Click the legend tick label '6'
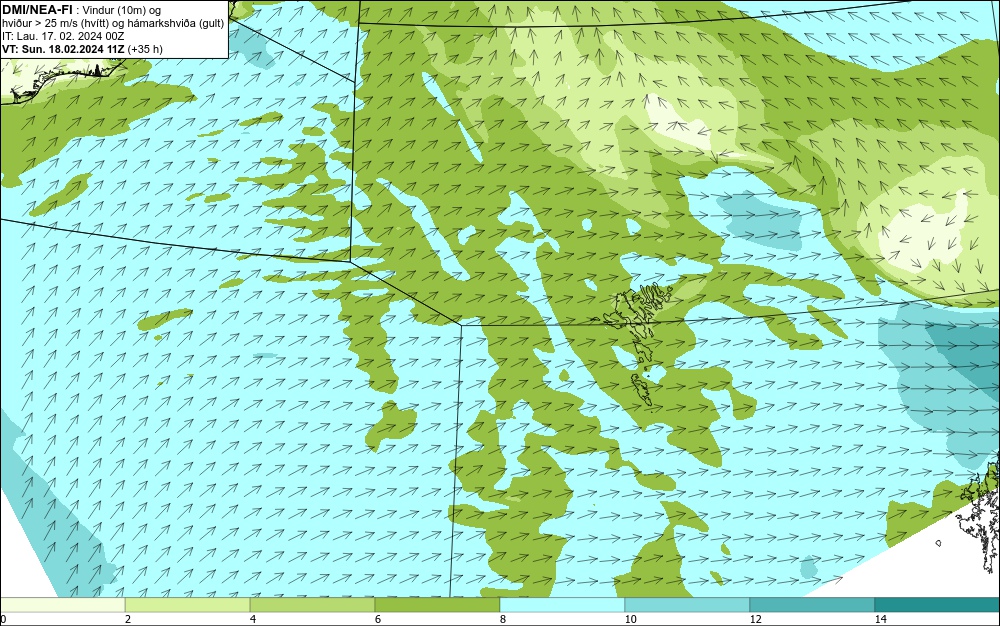 pyautogui.click(x=378, y=619)
